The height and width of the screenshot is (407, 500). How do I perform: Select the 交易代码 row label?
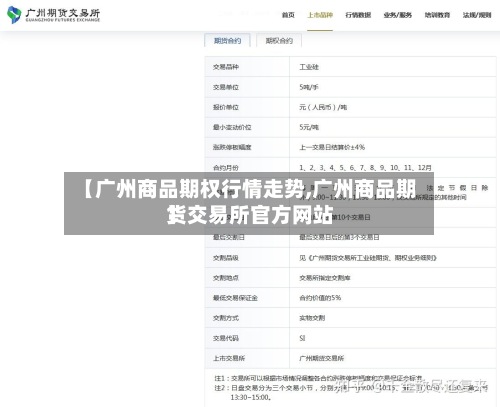click(226, 338)
